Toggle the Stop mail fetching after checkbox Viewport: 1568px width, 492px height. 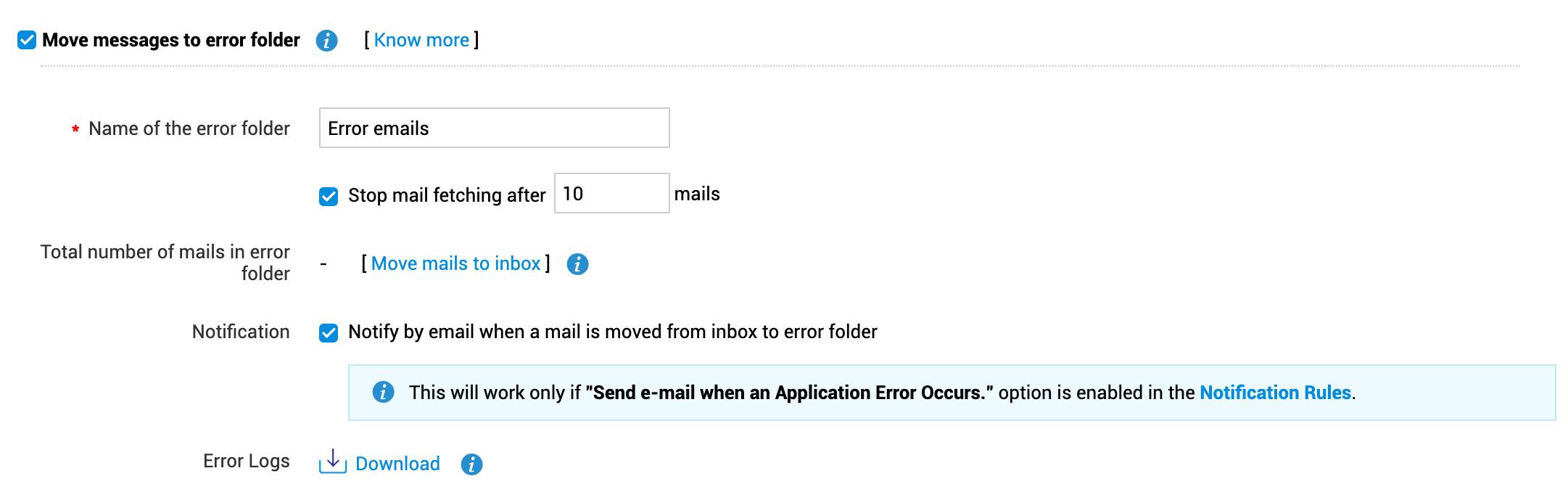(329, 196)
